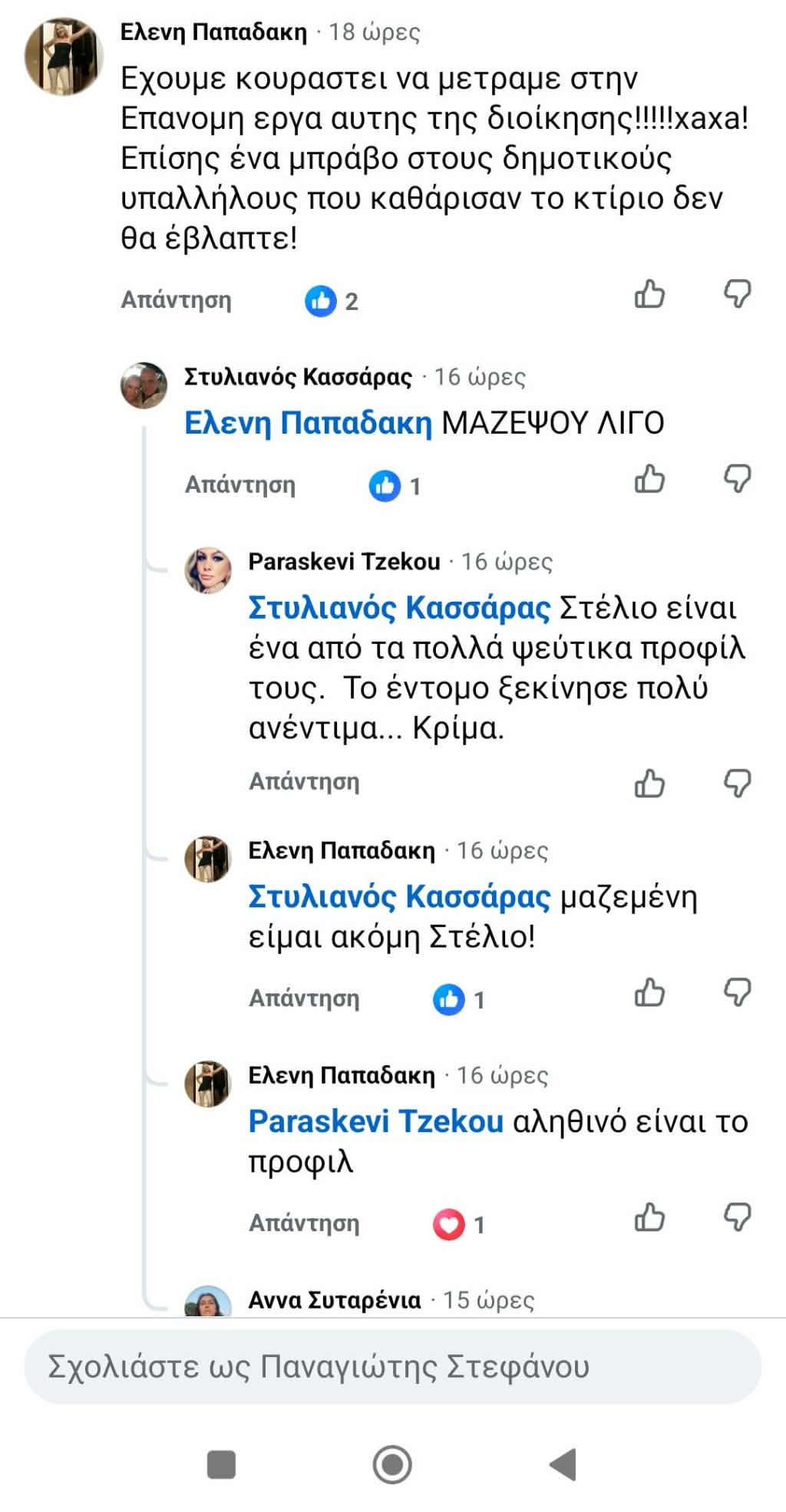Screen dimensions: 786x1512
Task: View the blue like reactions on top comment
Action: (332, 301)
